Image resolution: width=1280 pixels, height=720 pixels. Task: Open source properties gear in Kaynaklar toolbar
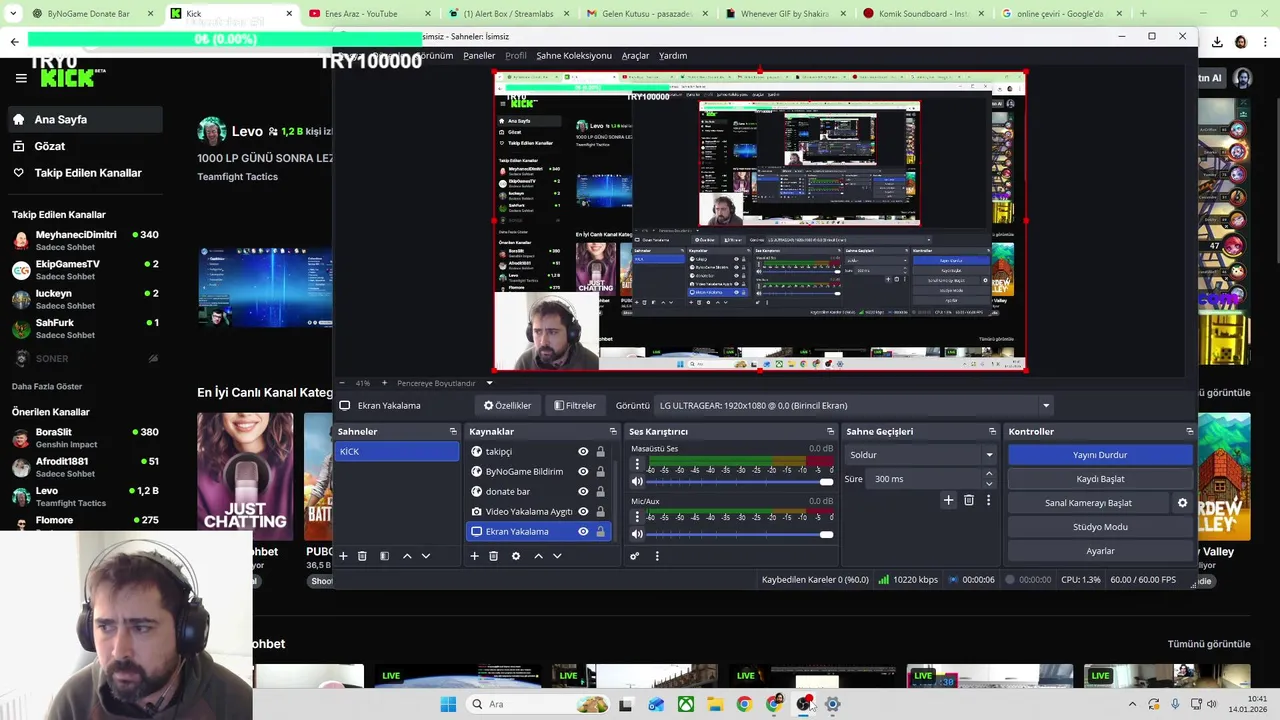(x=516, y=556)
